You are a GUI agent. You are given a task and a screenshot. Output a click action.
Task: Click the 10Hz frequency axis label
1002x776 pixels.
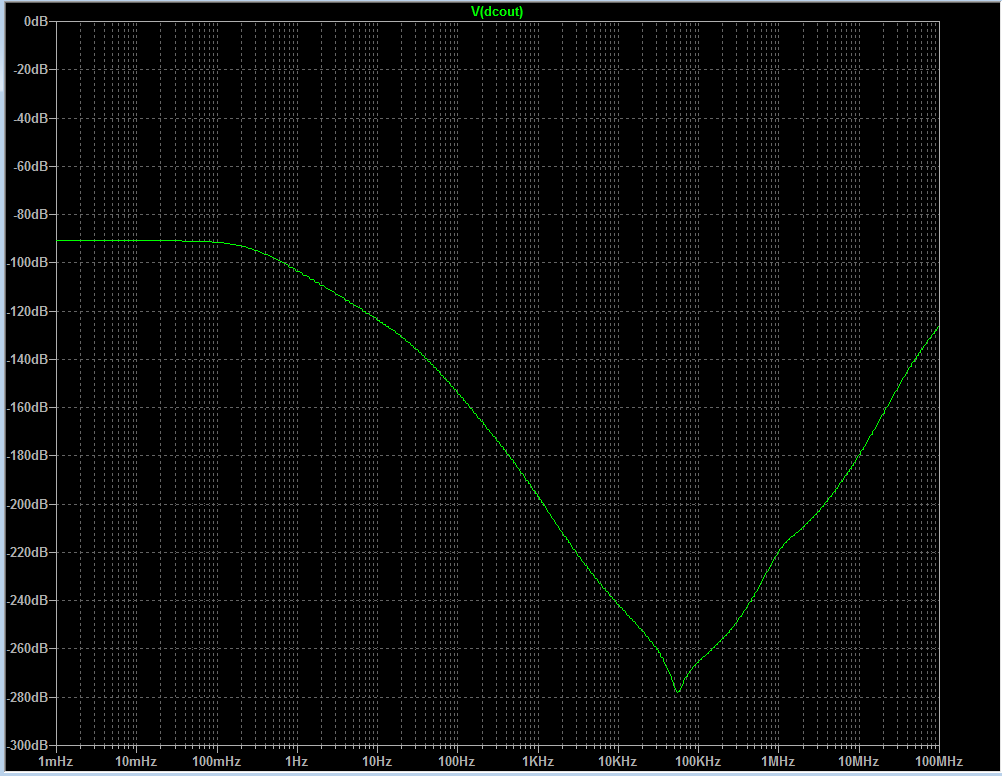click(377, 761)
